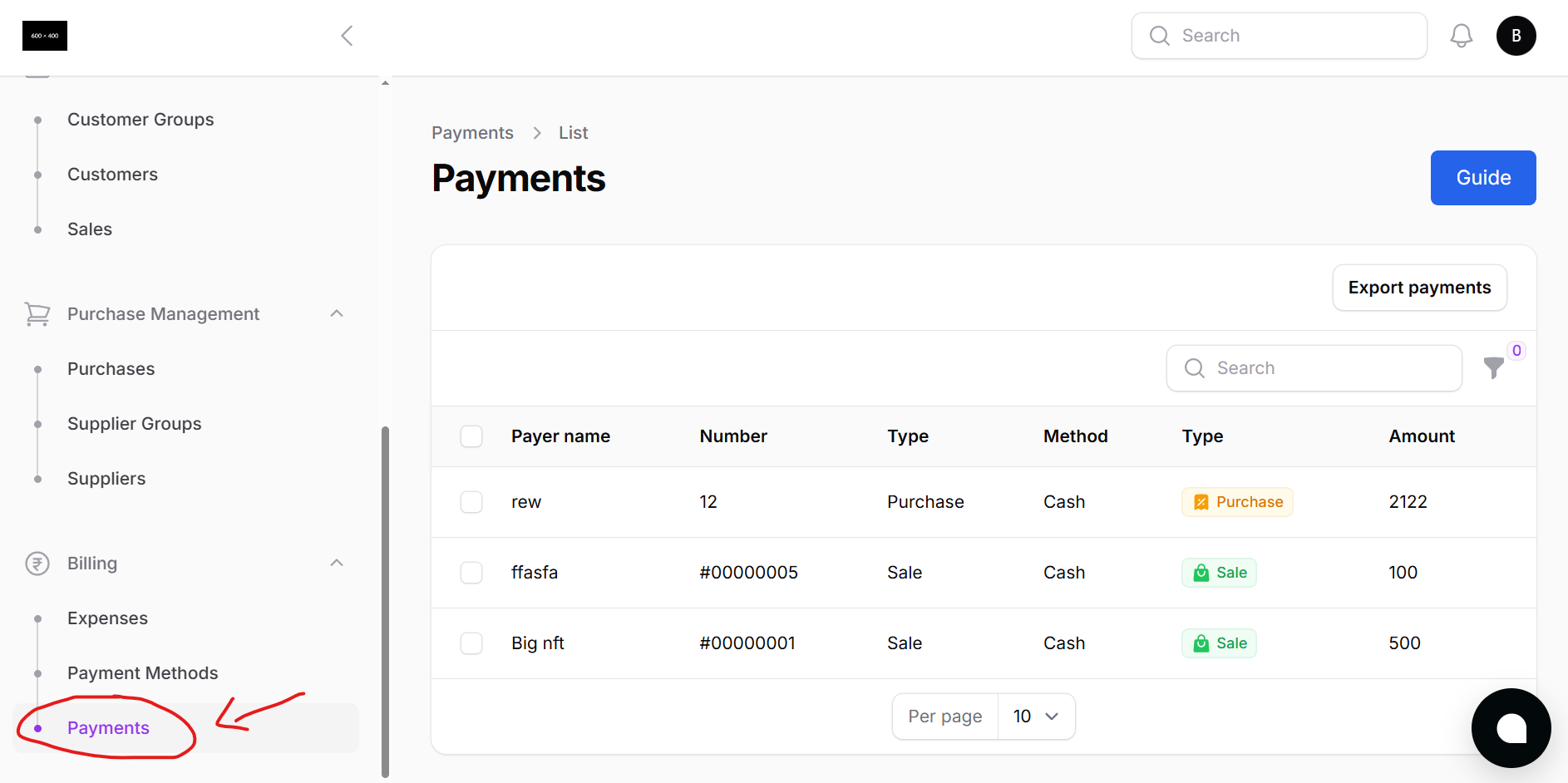Click the back chevron to collapse the sidebar
Image resolution: width=1568 pixels, height=783 pixels.
click(347, 36)
